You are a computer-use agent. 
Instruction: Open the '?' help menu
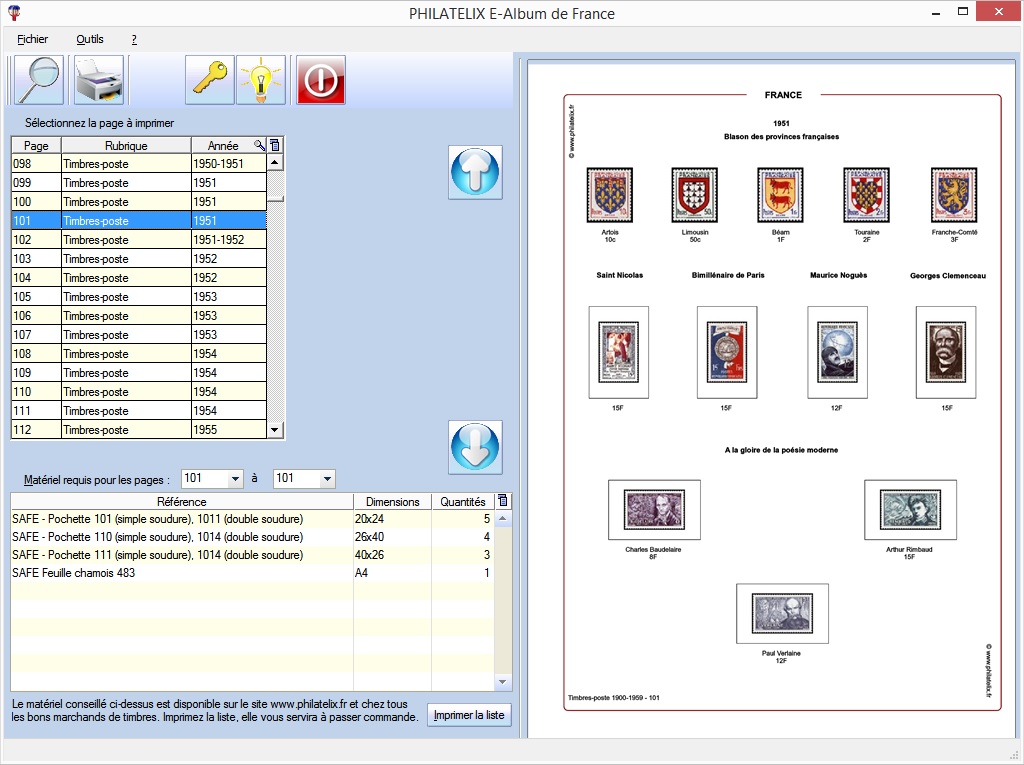[133, 39]
